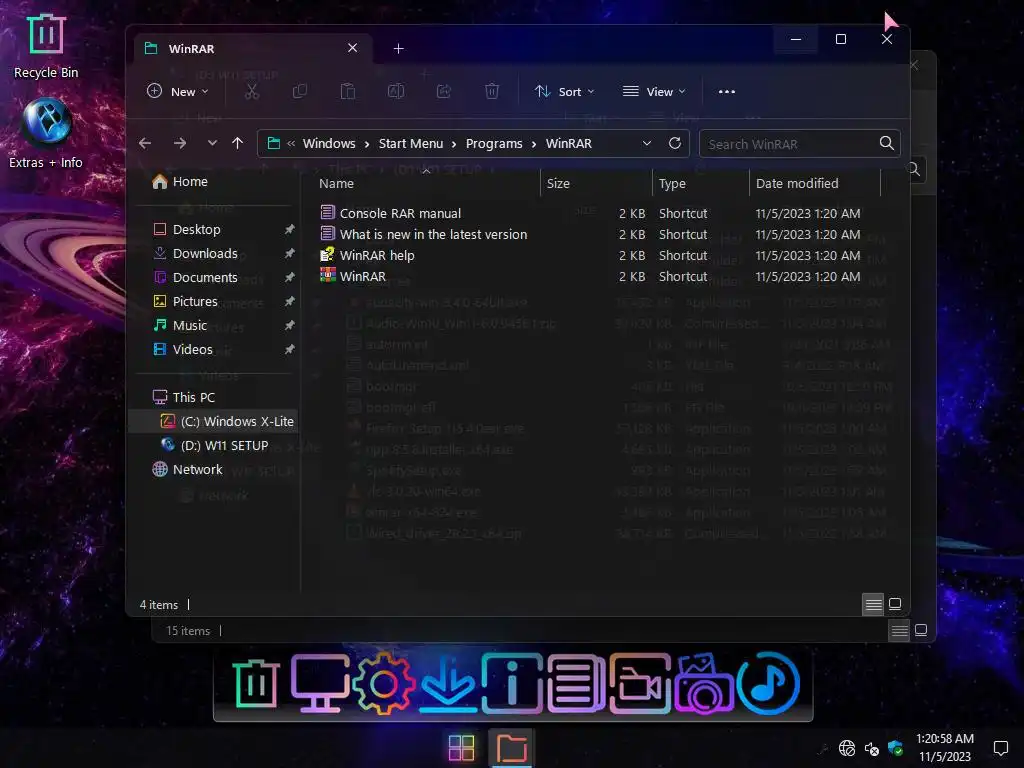Click the dock trash bin icon
Image resolution: width=1024 pixels, height=768 pixels.
point(256,684)
